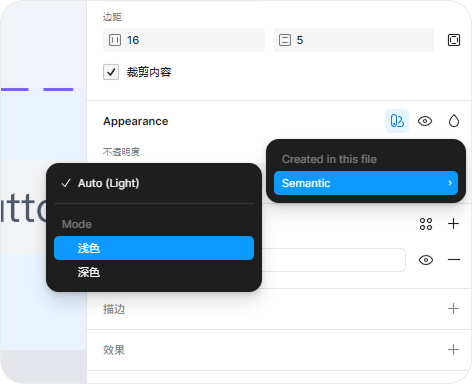Add a stroke in 描边 section
This screenshot has width=472, height=384.
click(453, 309)
